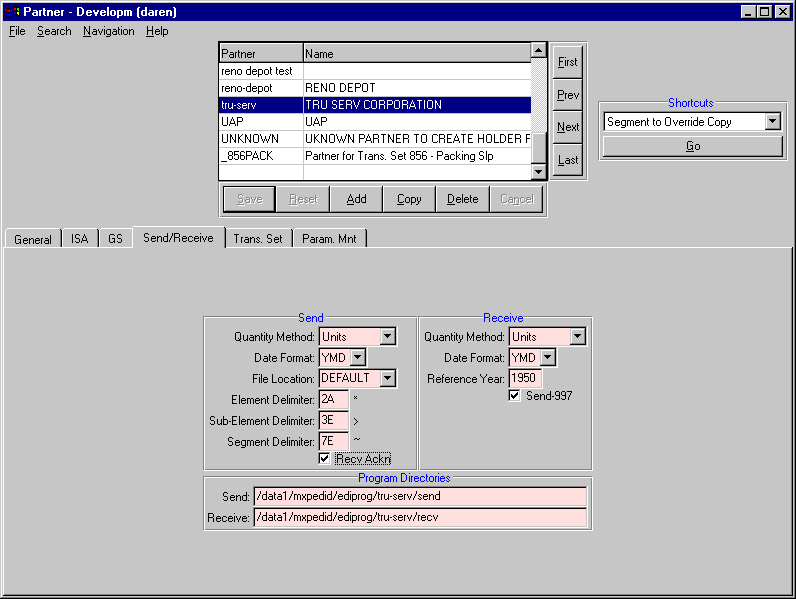Viewport: 796px width, 599px height.
Task: Go to the Last partner record
Action: 567,160
